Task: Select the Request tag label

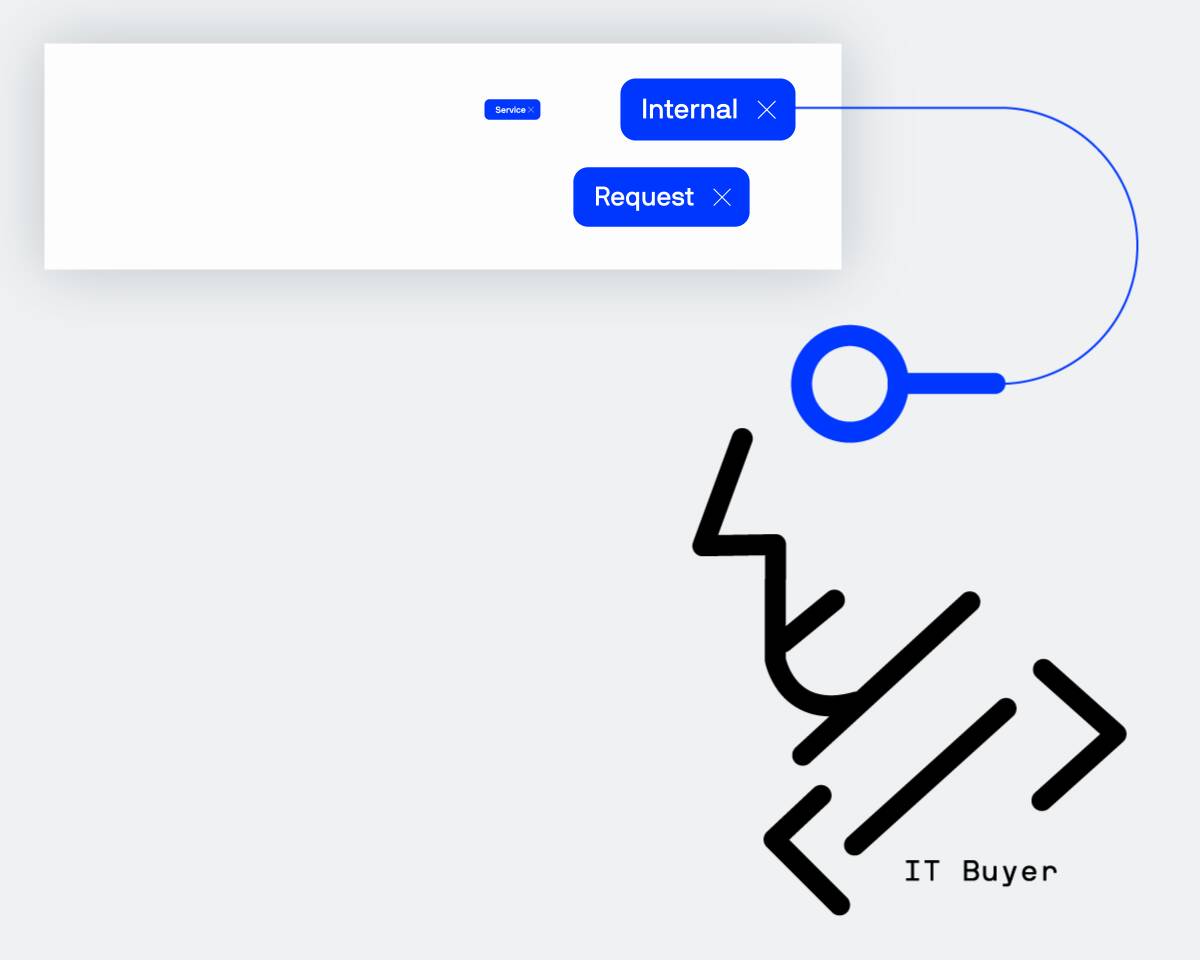Action: point(643,197)
